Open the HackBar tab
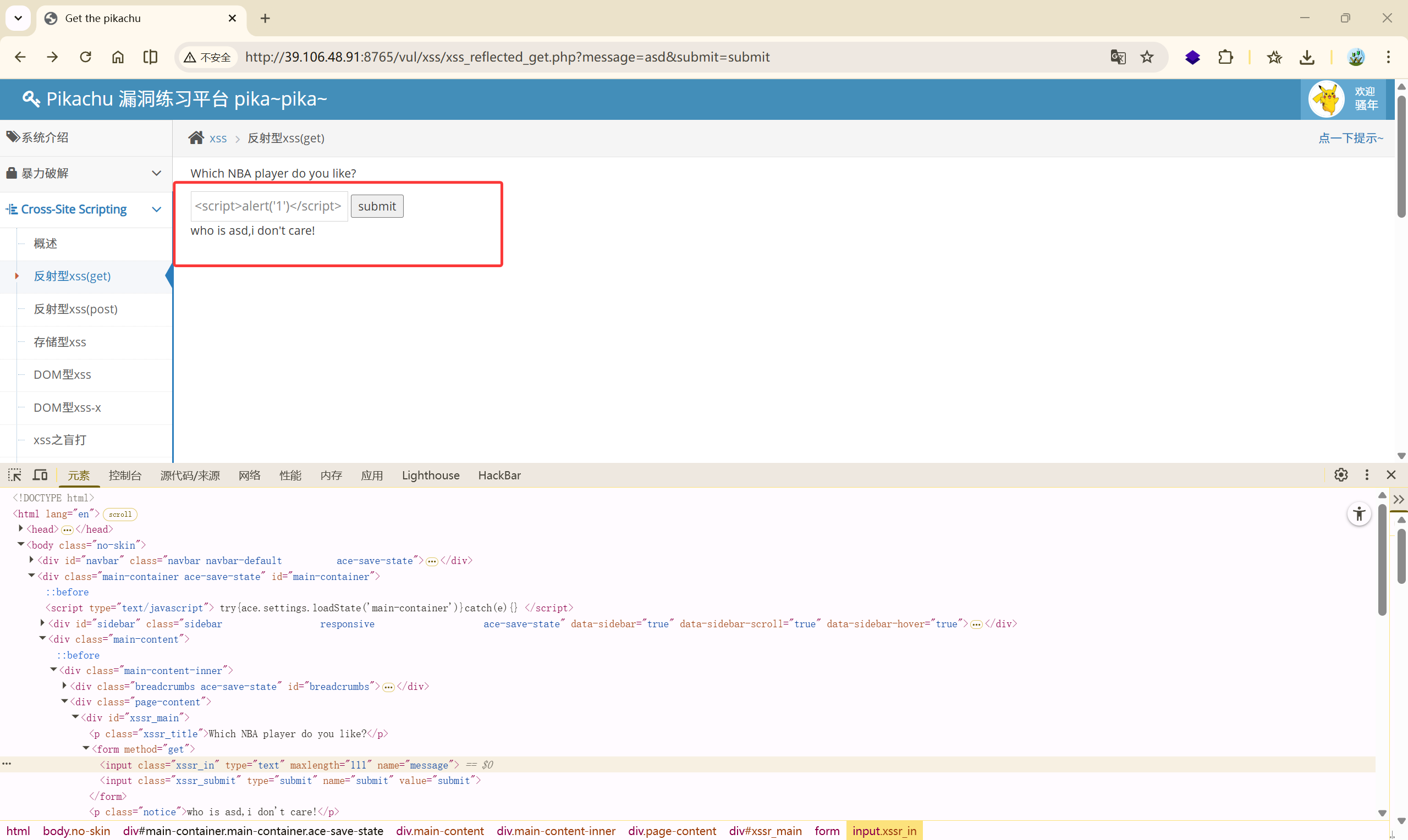 pos(499,476)
